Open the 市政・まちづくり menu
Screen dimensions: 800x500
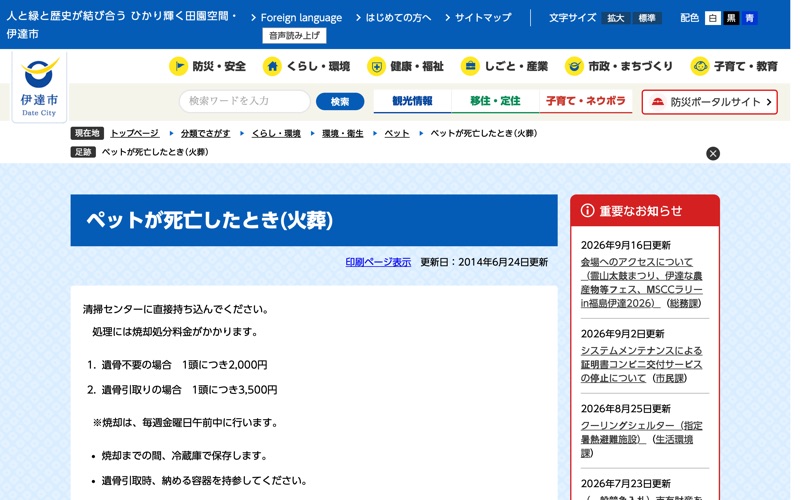619,66
